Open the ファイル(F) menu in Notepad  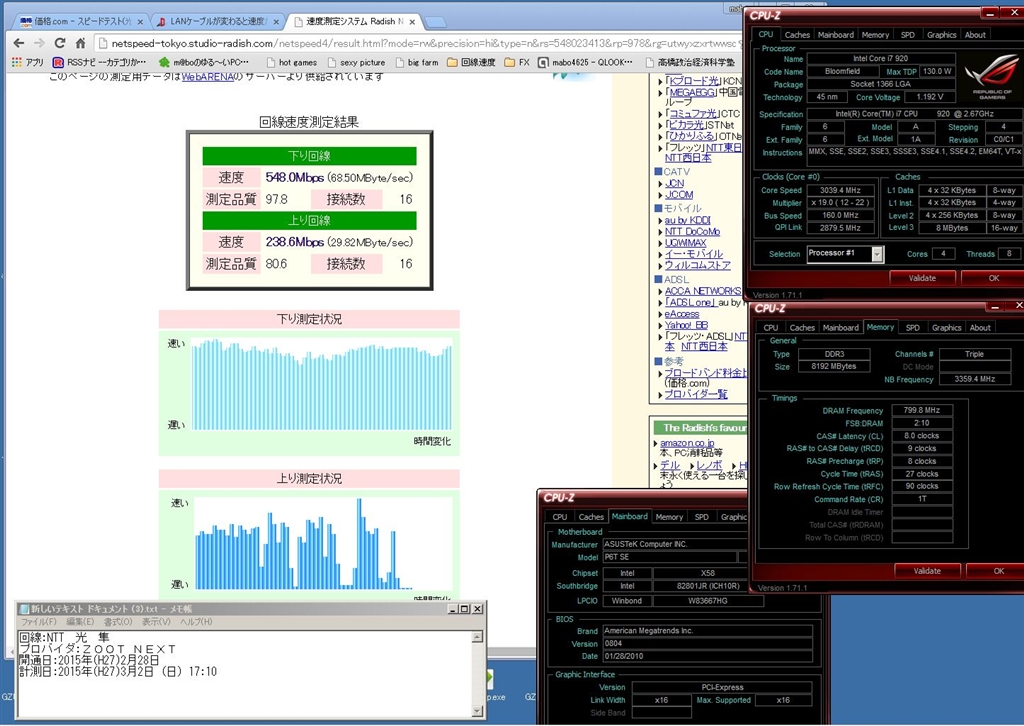click(40, 622)
